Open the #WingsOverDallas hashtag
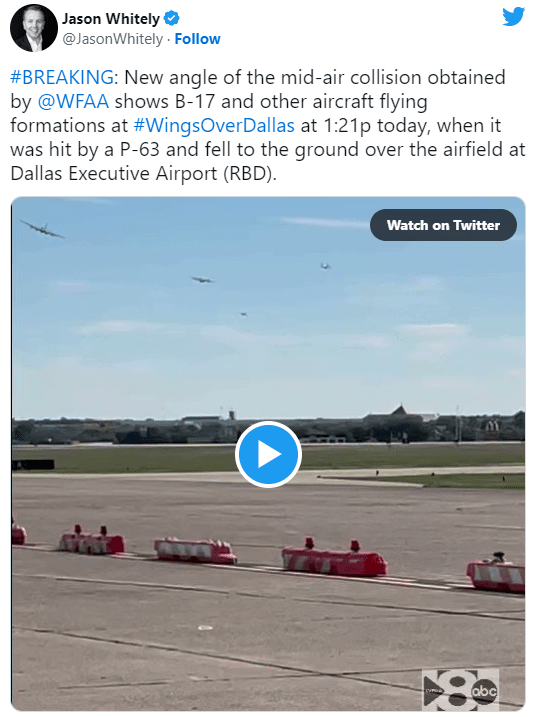Image resolution: width=533 pixels, height=717 pixels. click(x=214, y=125)
